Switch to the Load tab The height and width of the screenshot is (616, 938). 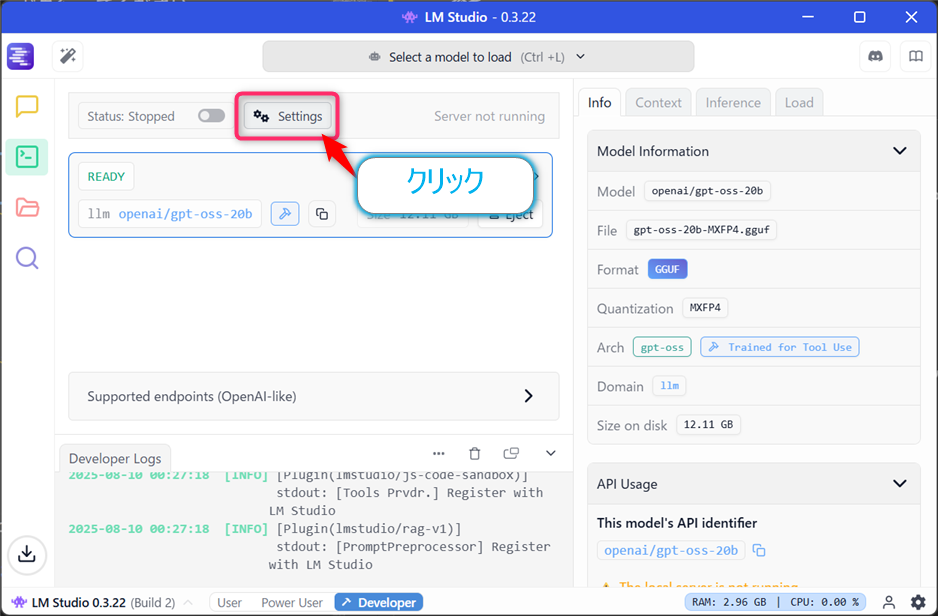[x=799, y=102]
